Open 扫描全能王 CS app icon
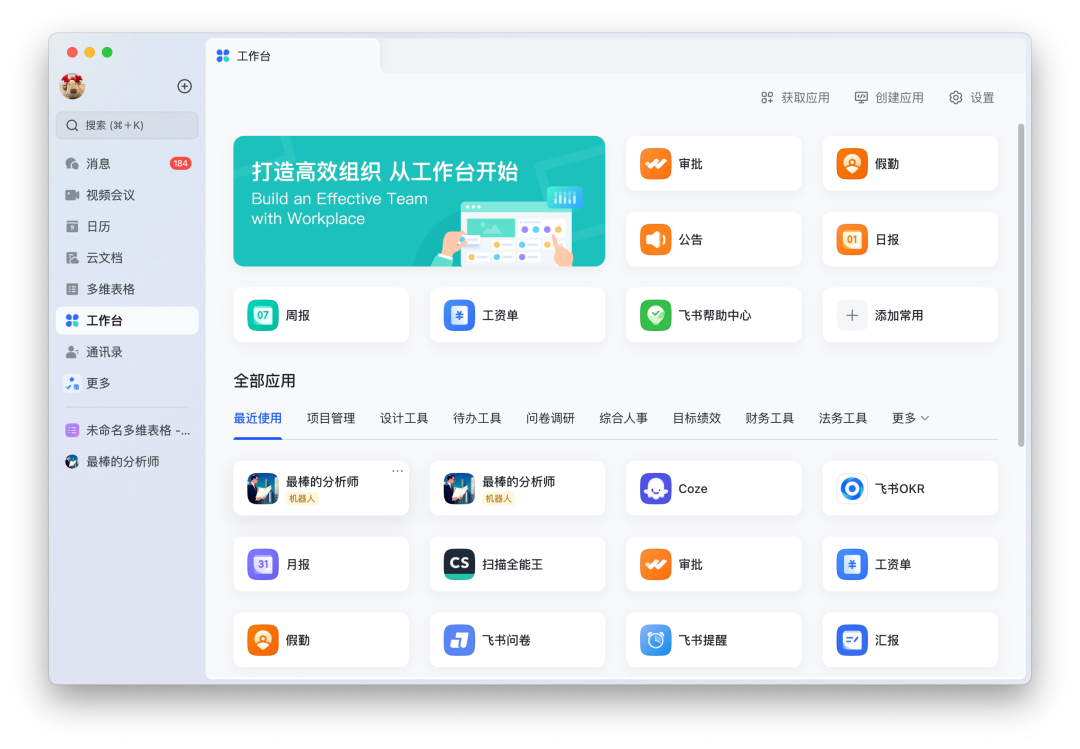 [x=459, y=564]
